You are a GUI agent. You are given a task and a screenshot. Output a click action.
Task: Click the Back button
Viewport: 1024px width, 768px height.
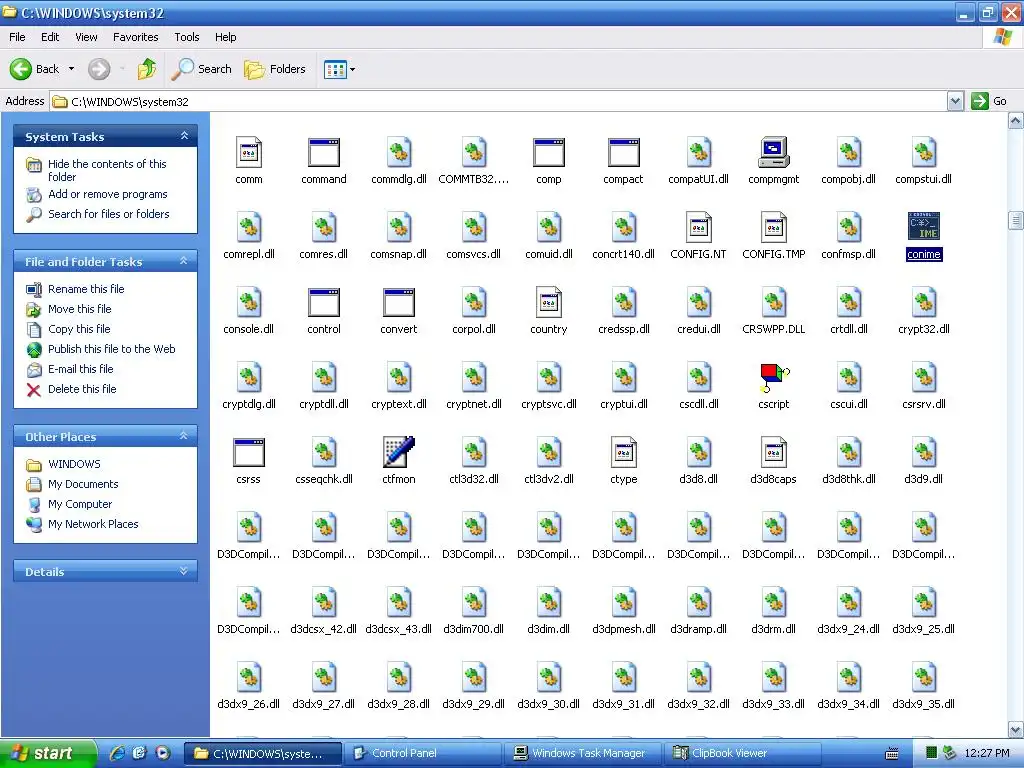(34, 69)
